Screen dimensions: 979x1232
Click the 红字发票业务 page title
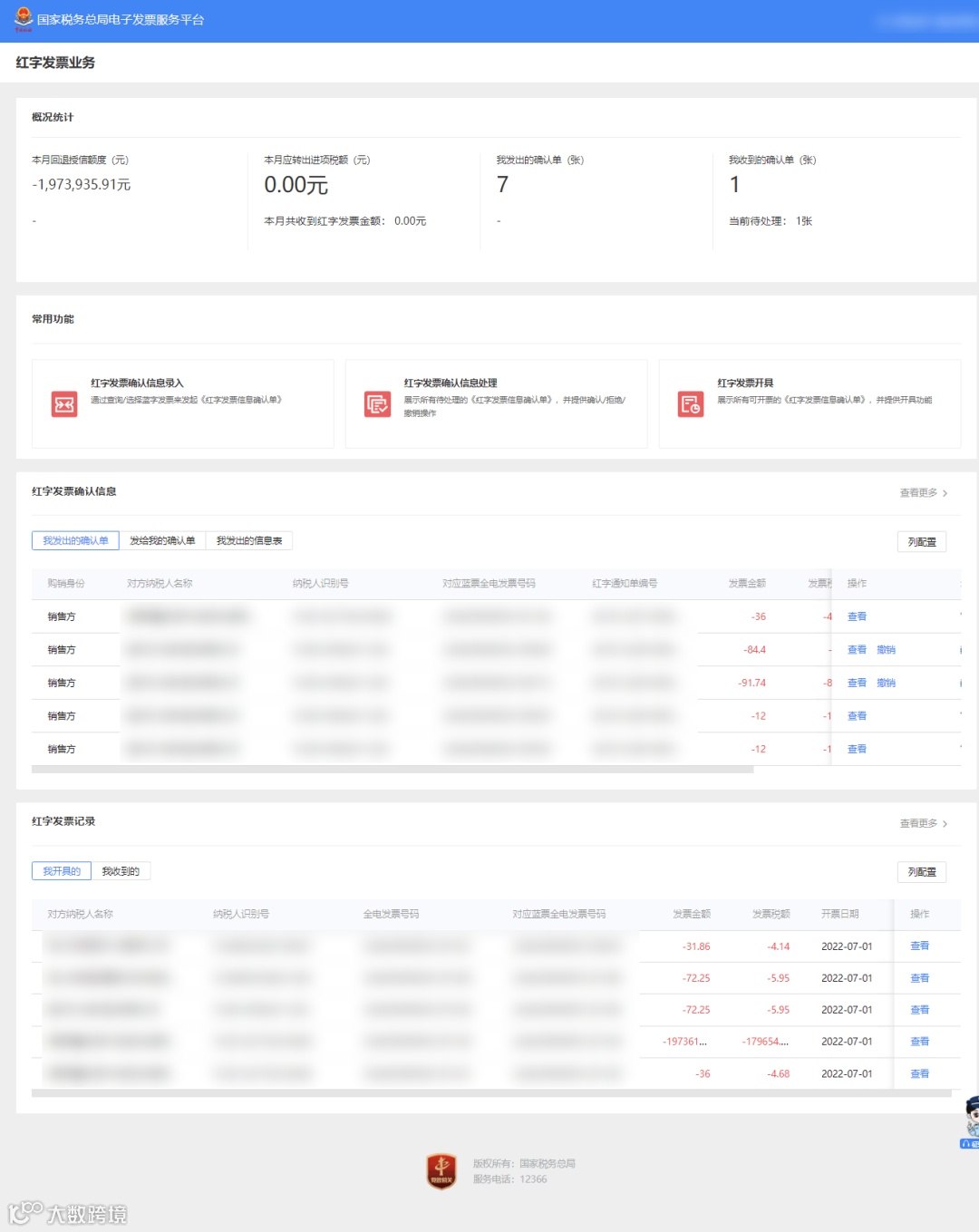[55, 63]
